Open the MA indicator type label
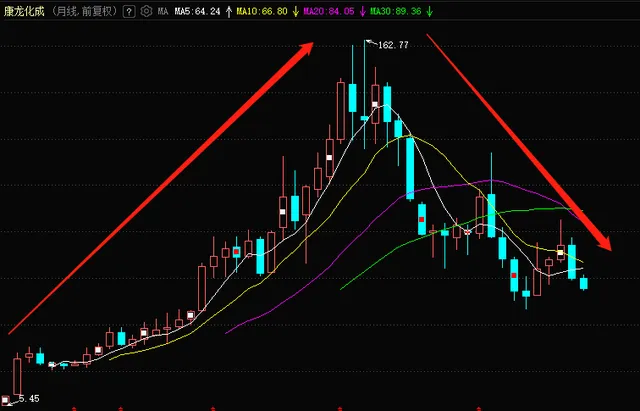The height and width of the screenshot is (411, 640). click(163, 11)
